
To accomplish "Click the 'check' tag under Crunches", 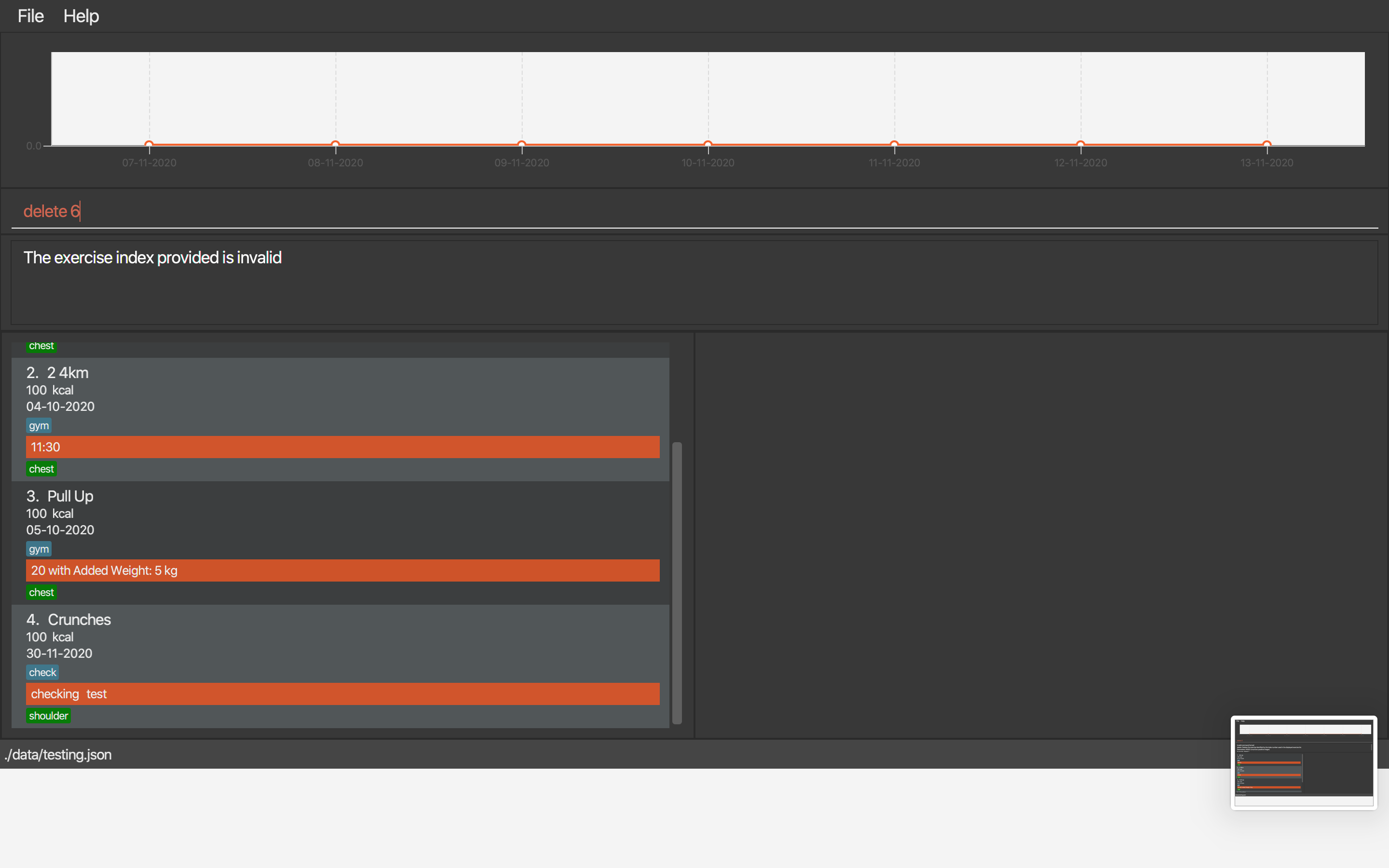I will [42, 672].
